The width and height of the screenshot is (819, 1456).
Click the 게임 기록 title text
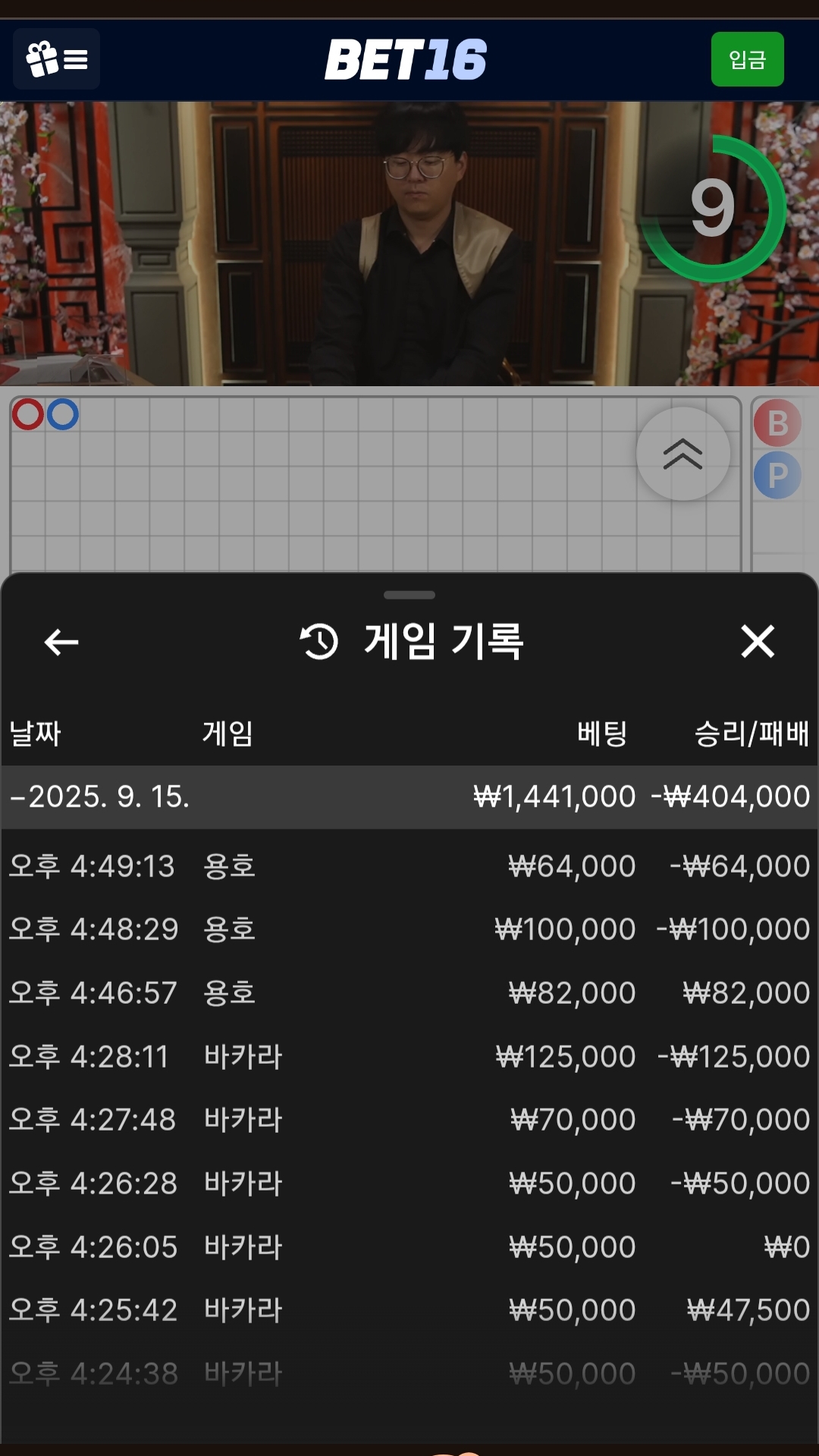click(444, 641)
